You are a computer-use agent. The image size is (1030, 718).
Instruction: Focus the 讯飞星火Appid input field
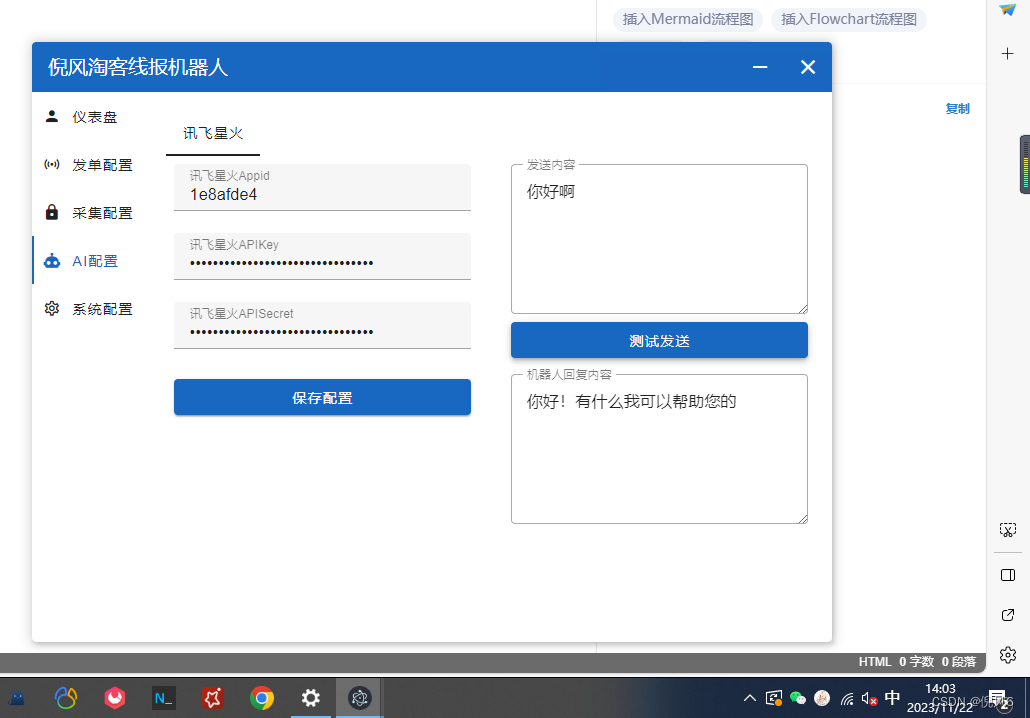tap(323, 187)
